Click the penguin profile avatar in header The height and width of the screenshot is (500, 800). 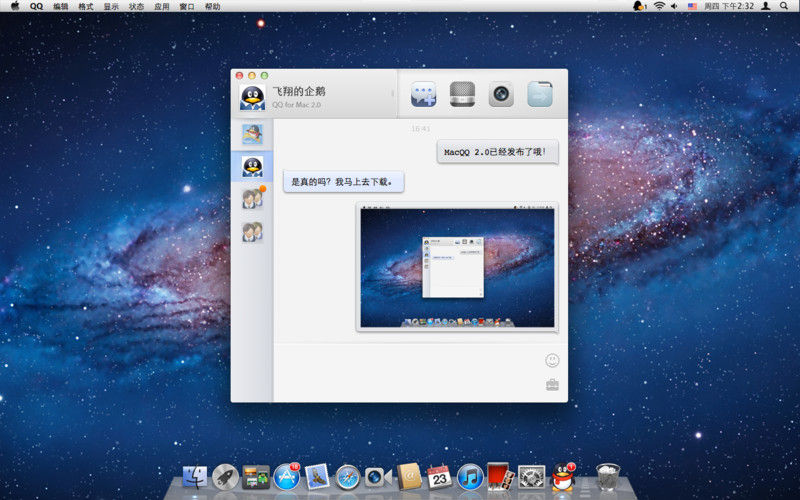pyautogui.click(x=252, y=97)
